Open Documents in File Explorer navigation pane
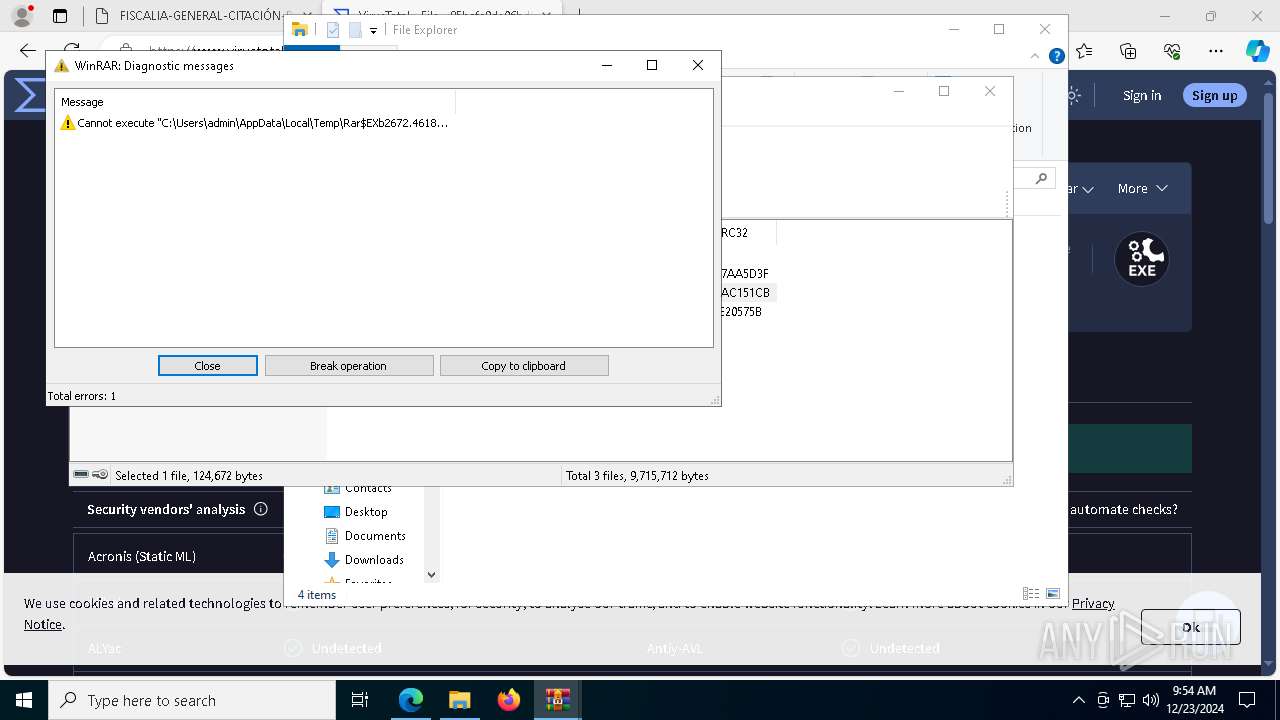The height and width of the screenshot is (720, 1280). [365, 536]
